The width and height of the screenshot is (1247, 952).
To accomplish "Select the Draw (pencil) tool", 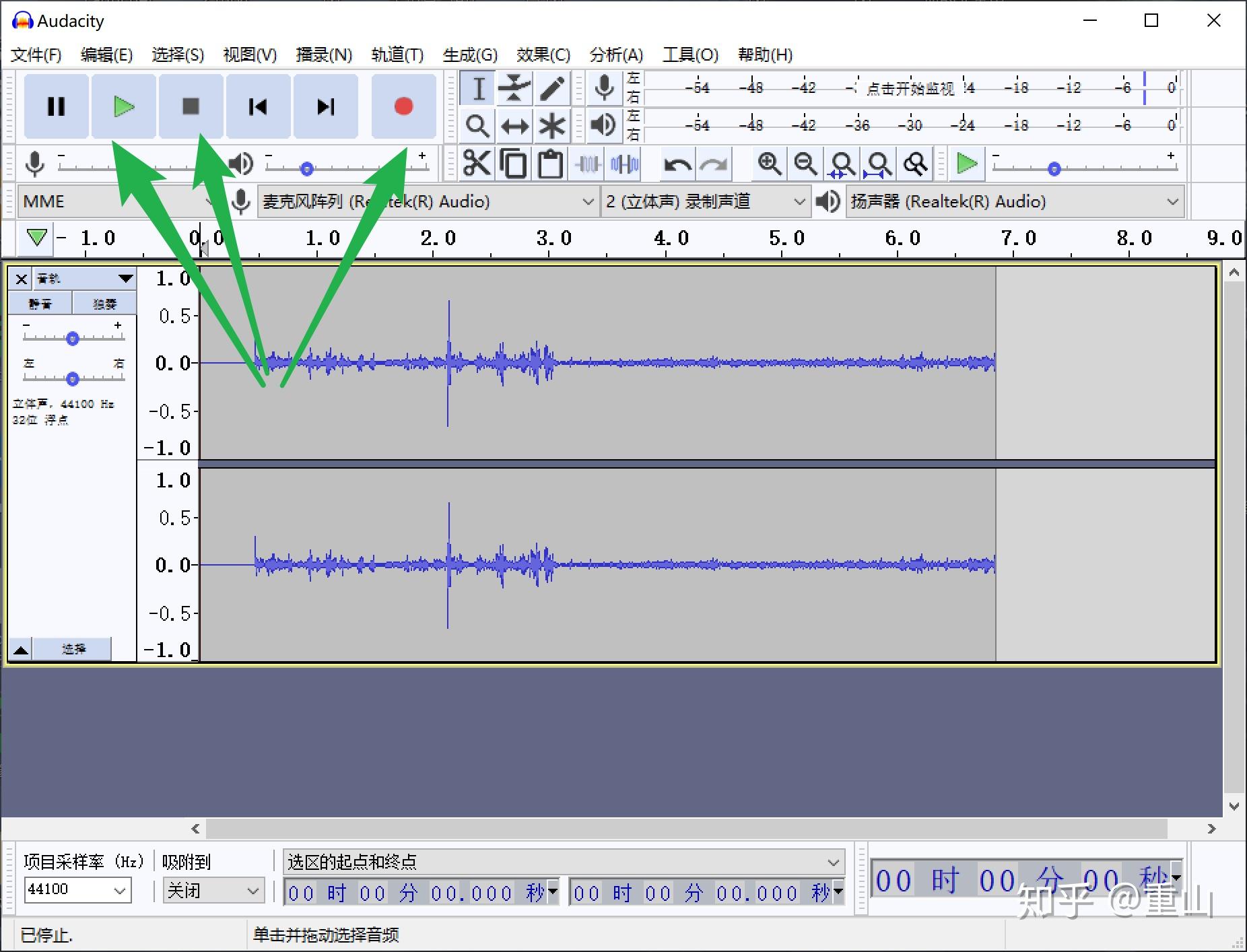I will coord(552,88).
